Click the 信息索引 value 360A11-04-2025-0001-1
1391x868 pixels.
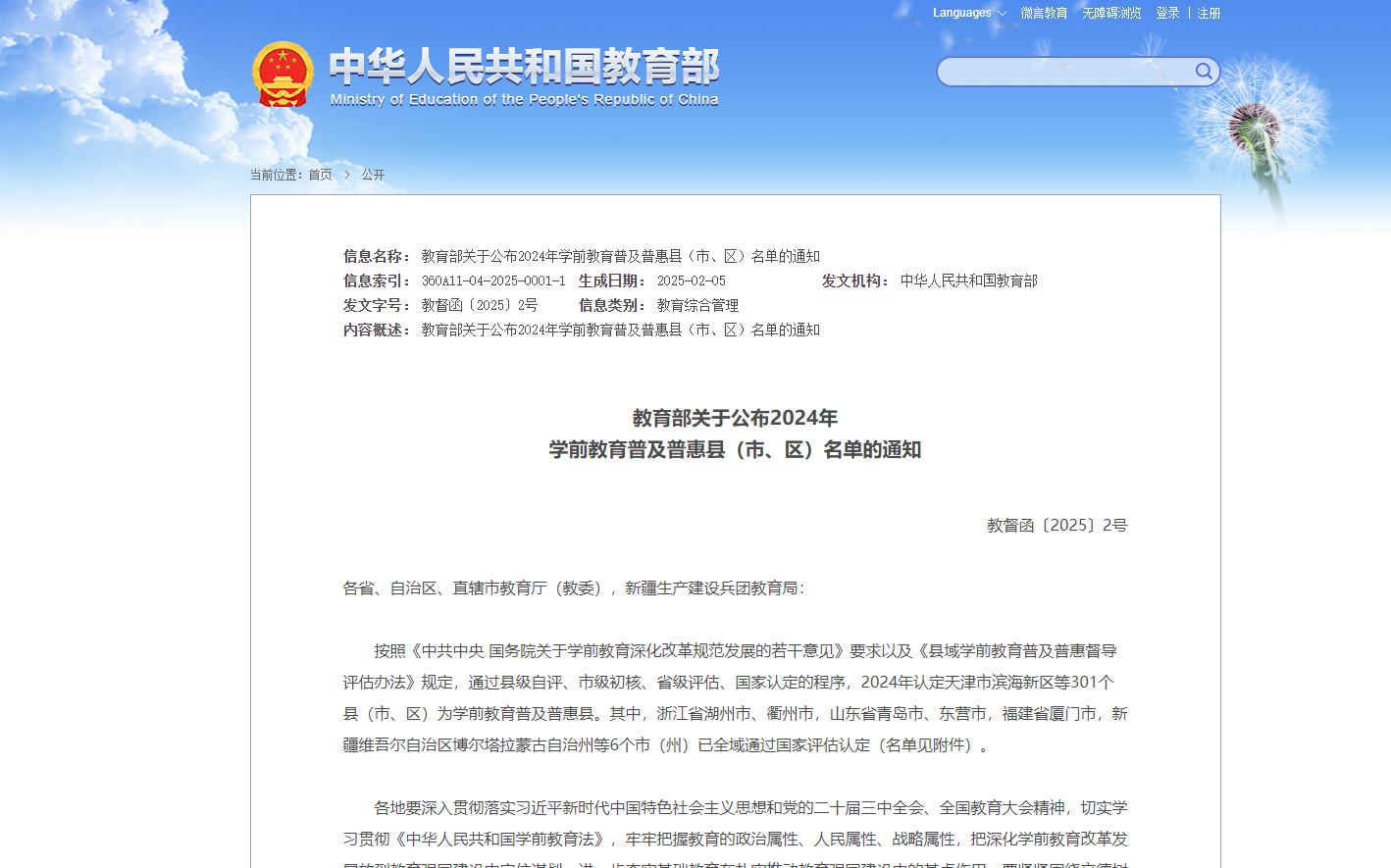(x=493, y=281)
